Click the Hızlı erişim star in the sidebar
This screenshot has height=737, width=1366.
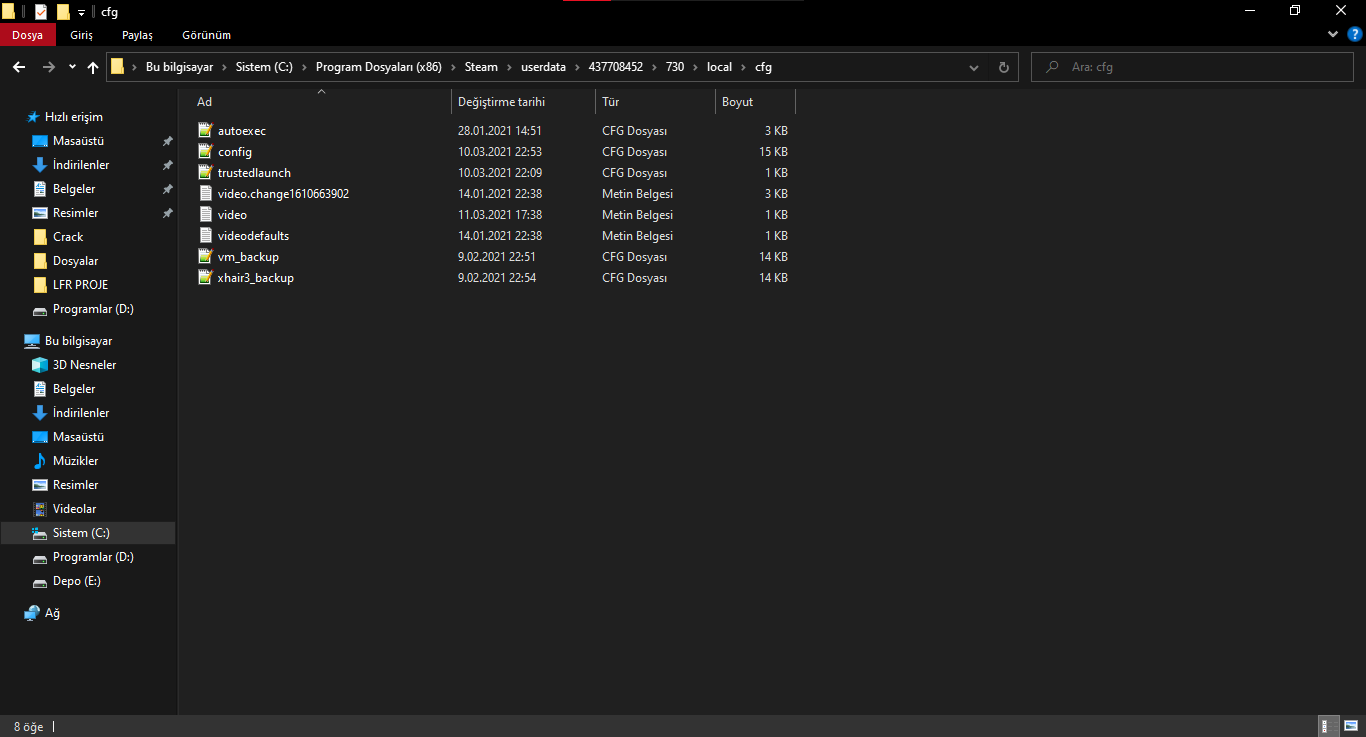[x=33, y=117]
